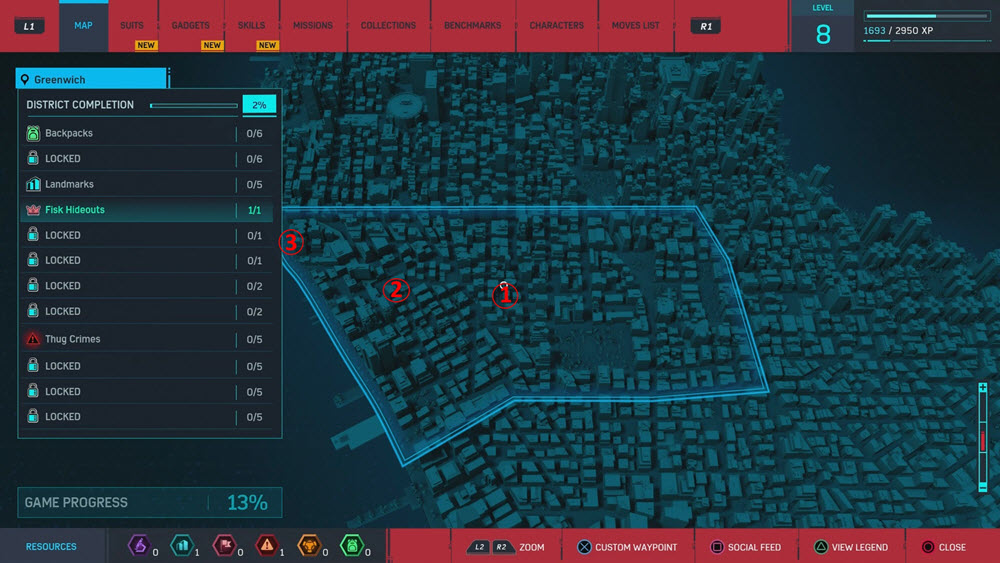Open the BENCHMARKS tab
The height and width of the screenshot is (563, 1000).
[x=473, y=26]
